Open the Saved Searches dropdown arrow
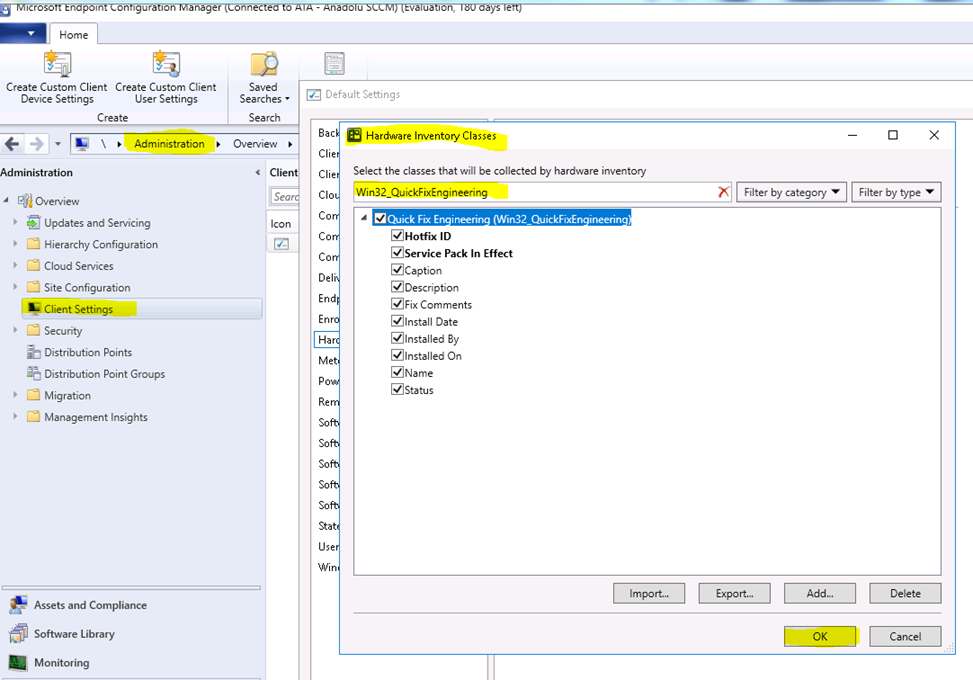 point(287,99)
